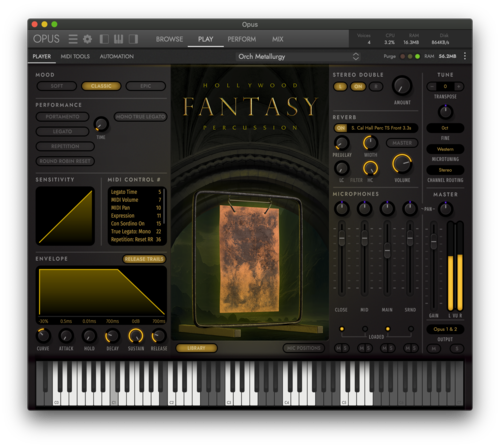Open the Opus main menu hamburger icon
Viewport: 500px width, 447px height.
point(73,39)
